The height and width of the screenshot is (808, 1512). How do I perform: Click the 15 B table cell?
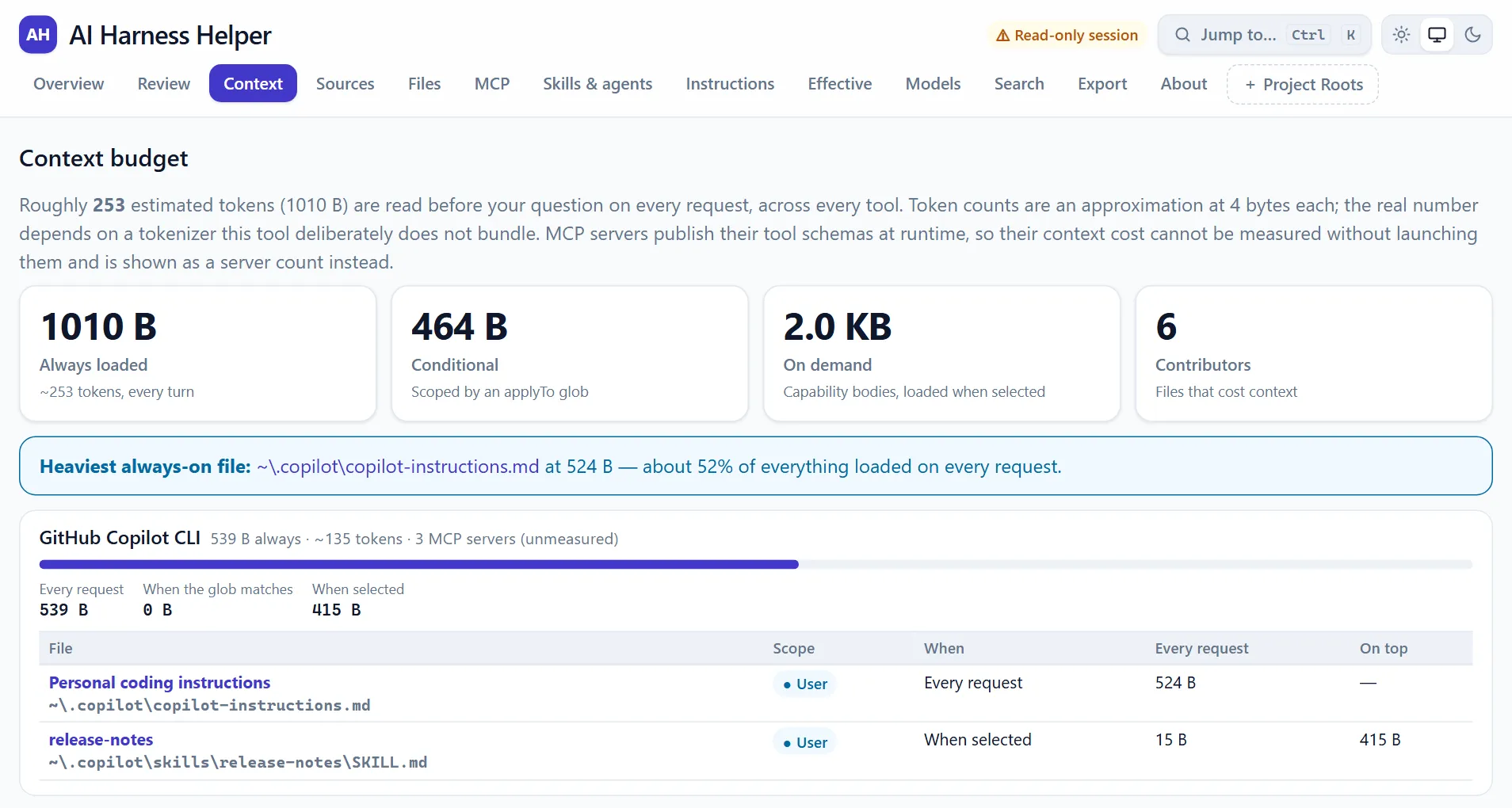(1170, 739)
